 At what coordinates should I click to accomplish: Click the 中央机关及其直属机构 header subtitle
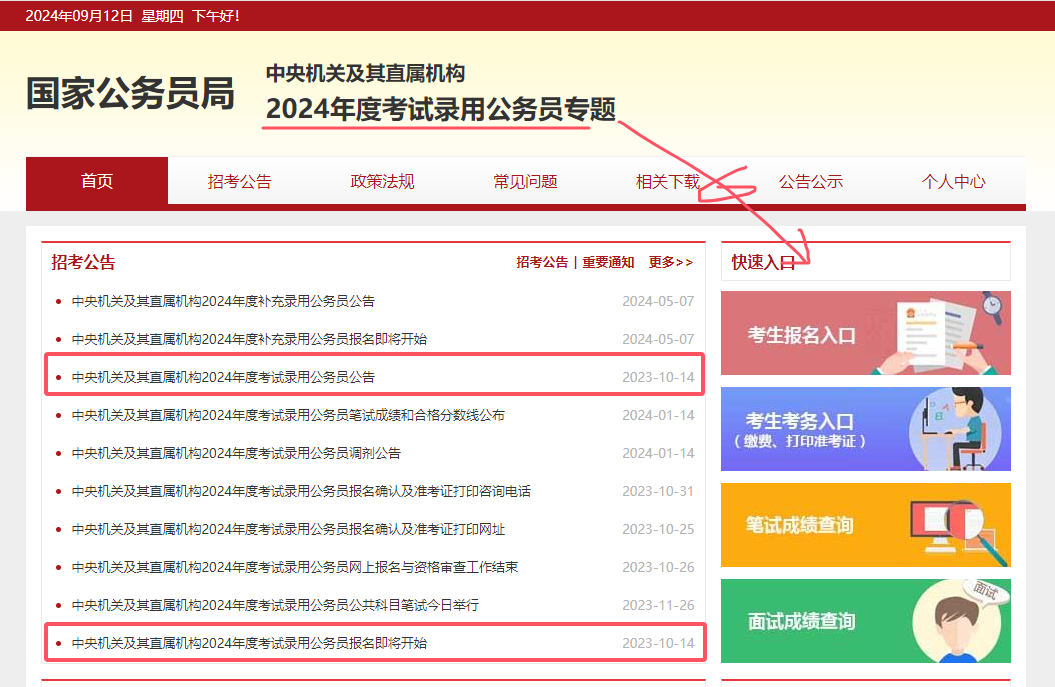click(x=365, y=73)
